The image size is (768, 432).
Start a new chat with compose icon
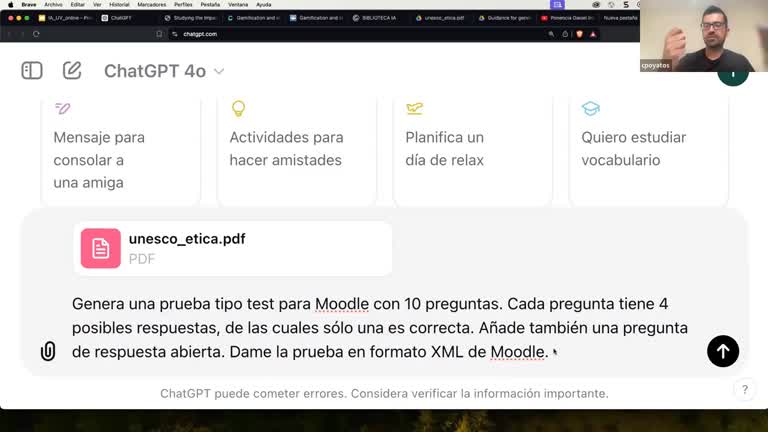click(72, 71)
